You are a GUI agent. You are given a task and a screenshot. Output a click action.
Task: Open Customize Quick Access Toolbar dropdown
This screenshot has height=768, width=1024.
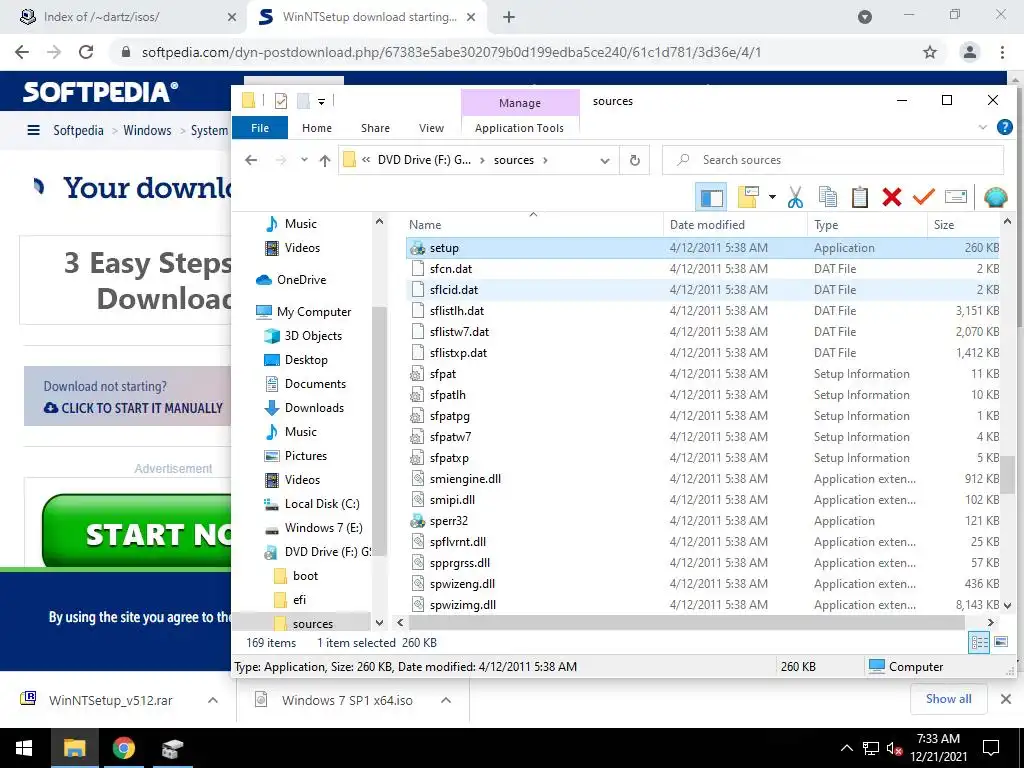pos(321,101)
